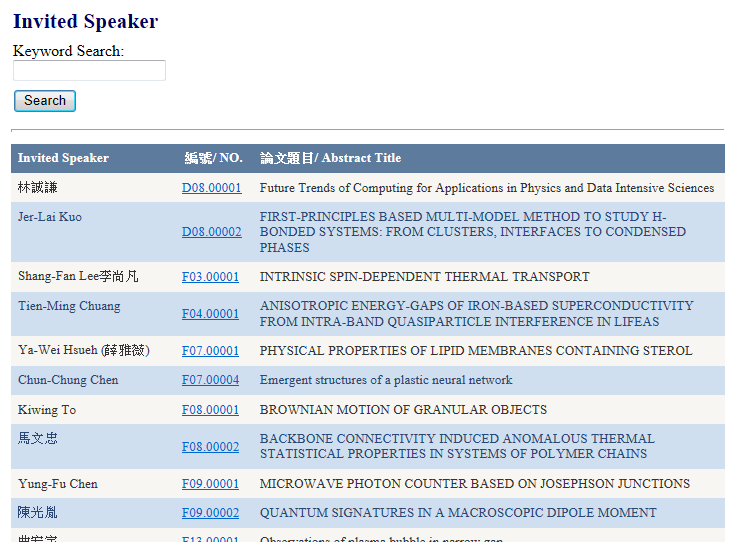Open abstract number F08.00002
This screenshot has height=542, width=733.
click(x=210, y=447)
